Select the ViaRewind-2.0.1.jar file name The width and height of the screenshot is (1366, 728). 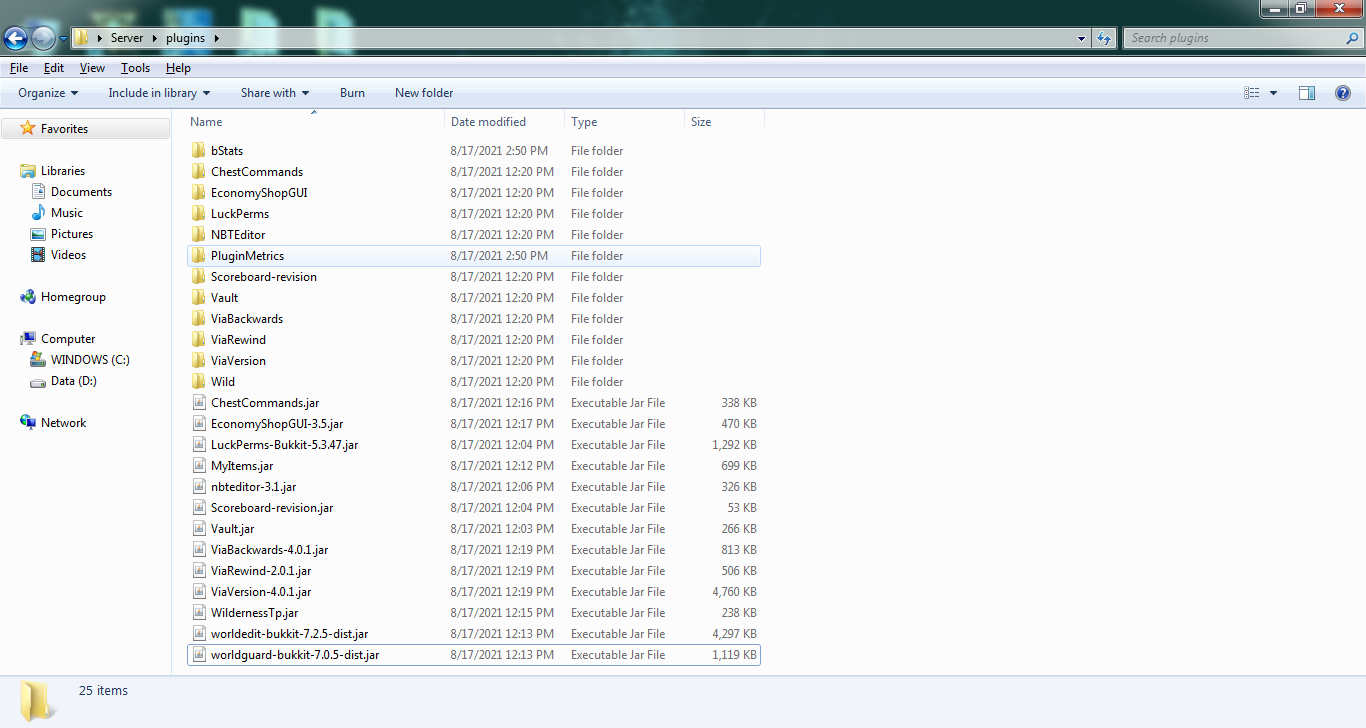pyautogui.click(x=261, y=571)
